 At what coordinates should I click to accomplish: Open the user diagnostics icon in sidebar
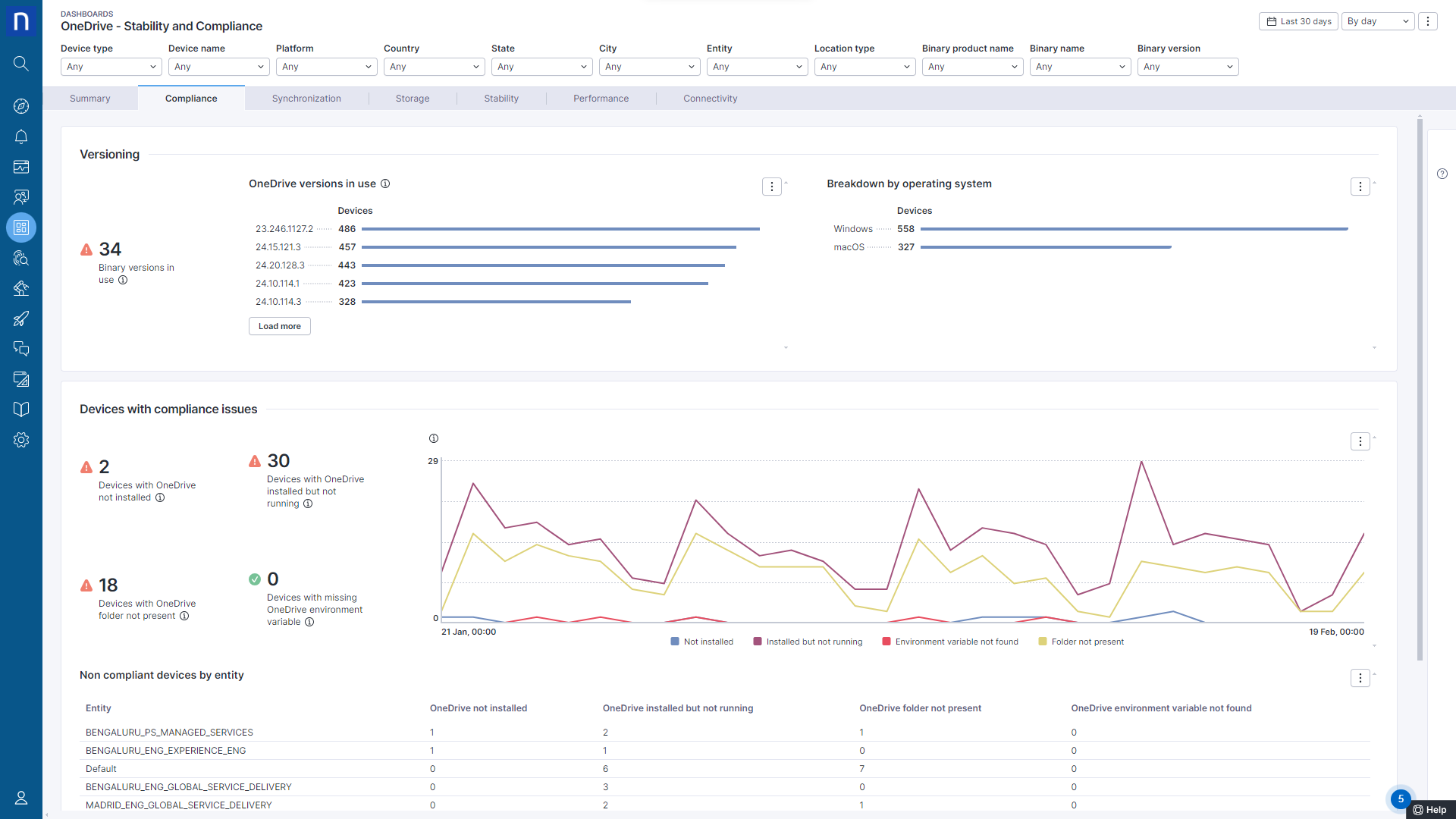coord(21,197)
